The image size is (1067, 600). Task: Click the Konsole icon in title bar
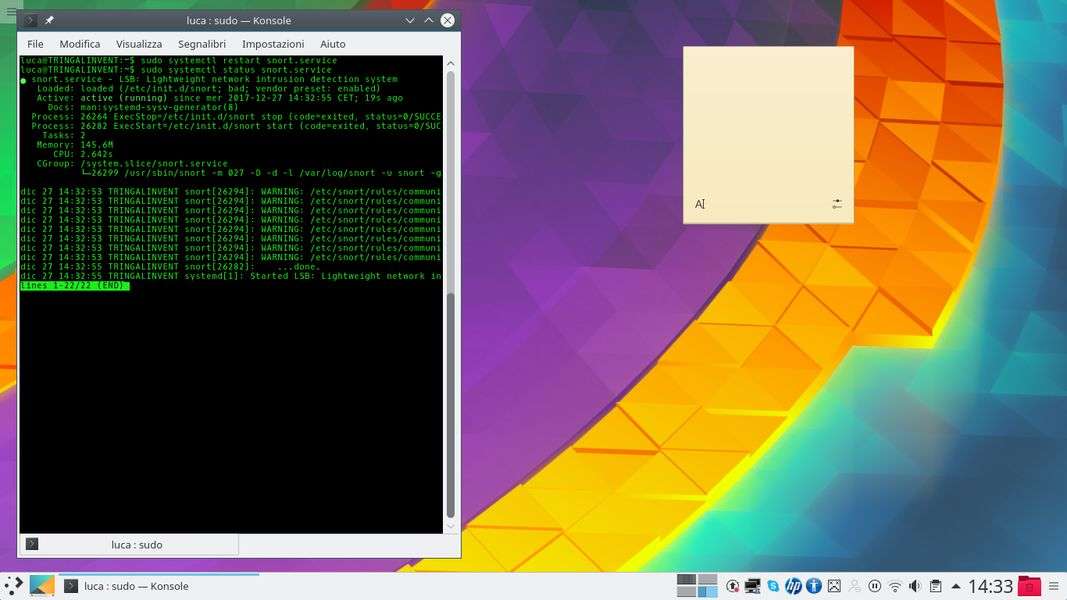[x=30, y=20]
